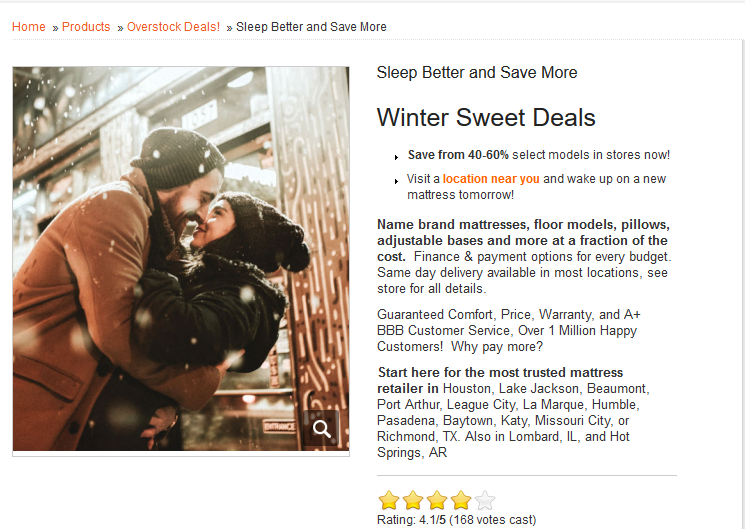Viewport: 745px width, 529px height.
Task: Click the Name brand mattresses paragraph
Action: (524, 257)
